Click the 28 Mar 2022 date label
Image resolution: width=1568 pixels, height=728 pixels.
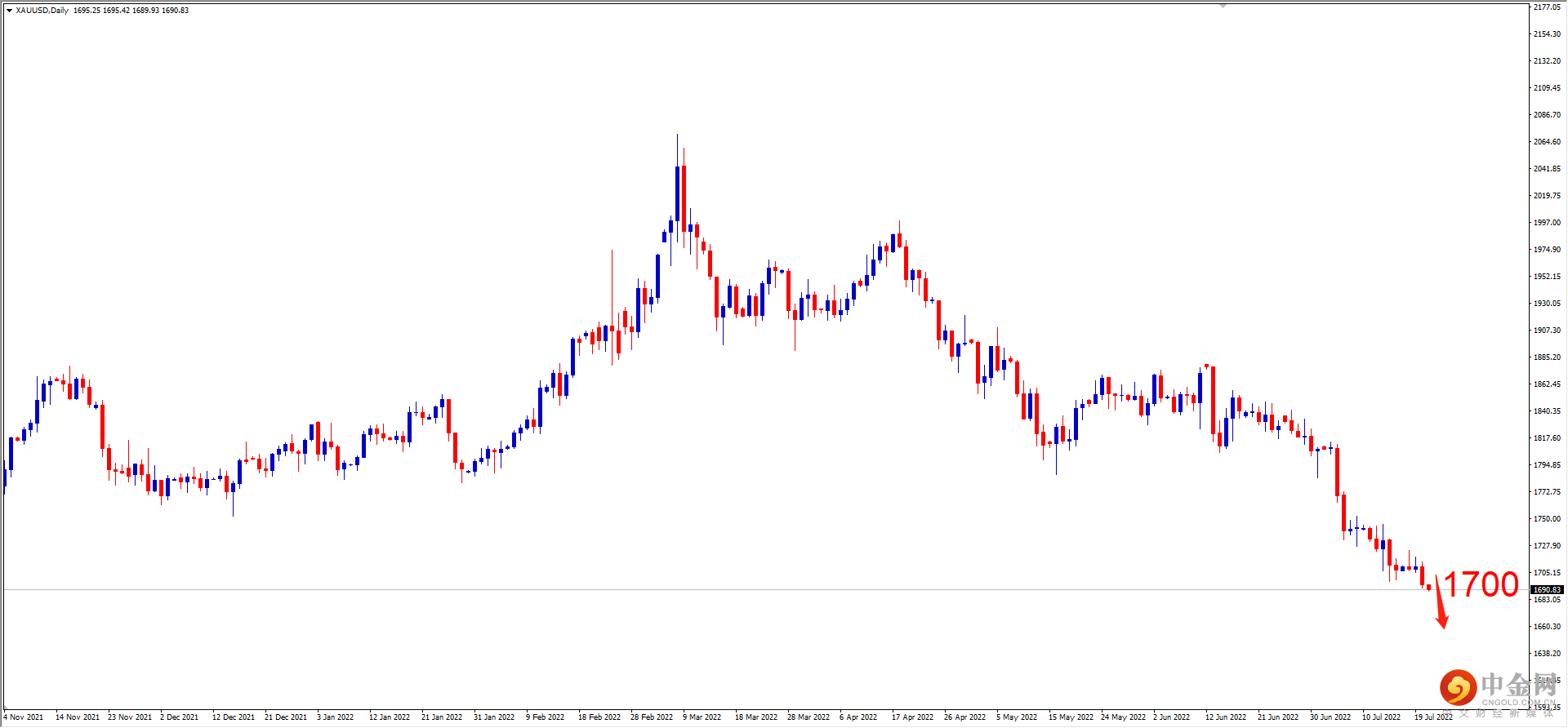[808, 717]
